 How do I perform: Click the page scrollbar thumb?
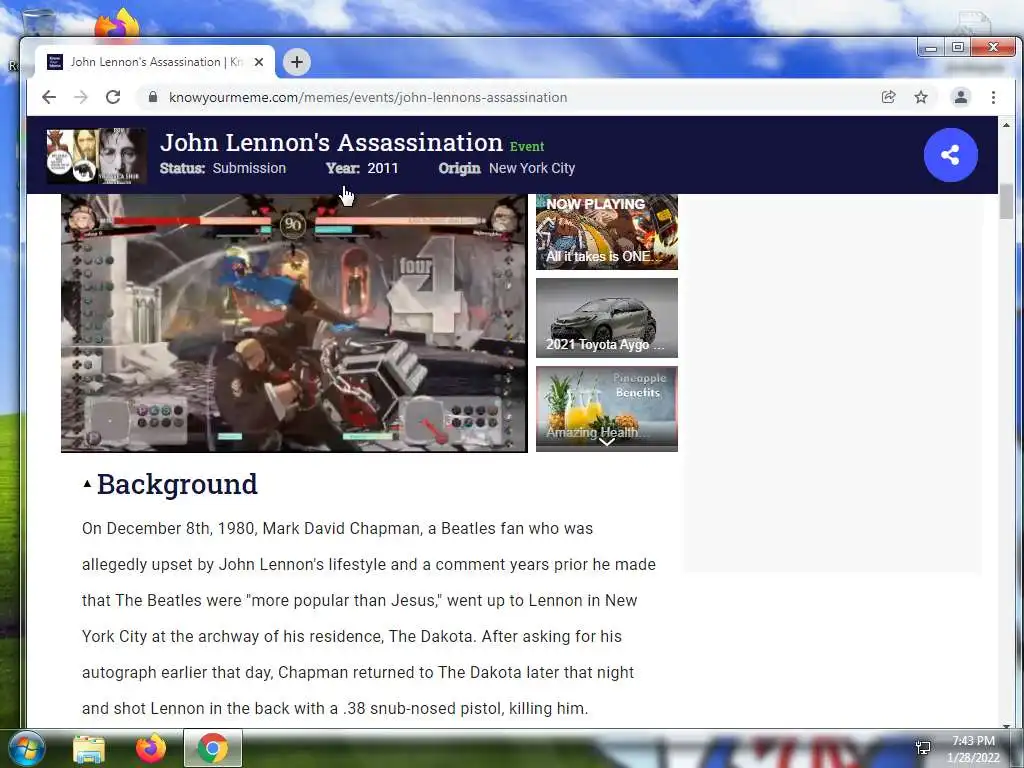pyautogui.click(x=1006, y=201)
